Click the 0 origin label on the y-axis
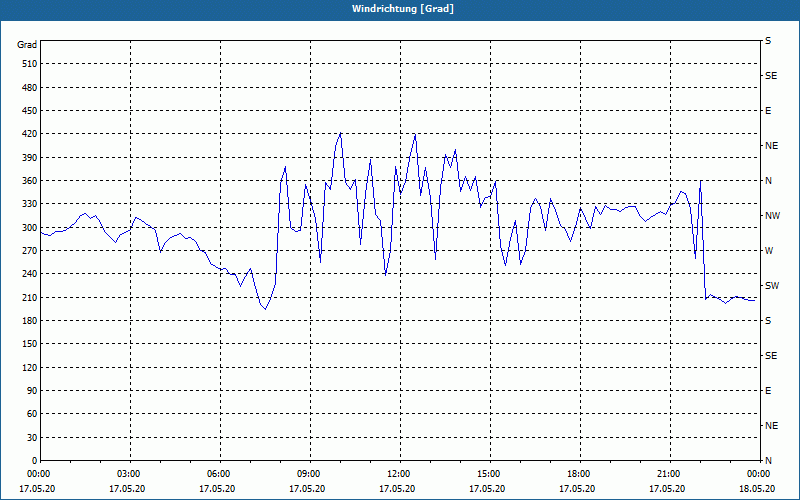800x500 pixels. click(x=35, y=461)
